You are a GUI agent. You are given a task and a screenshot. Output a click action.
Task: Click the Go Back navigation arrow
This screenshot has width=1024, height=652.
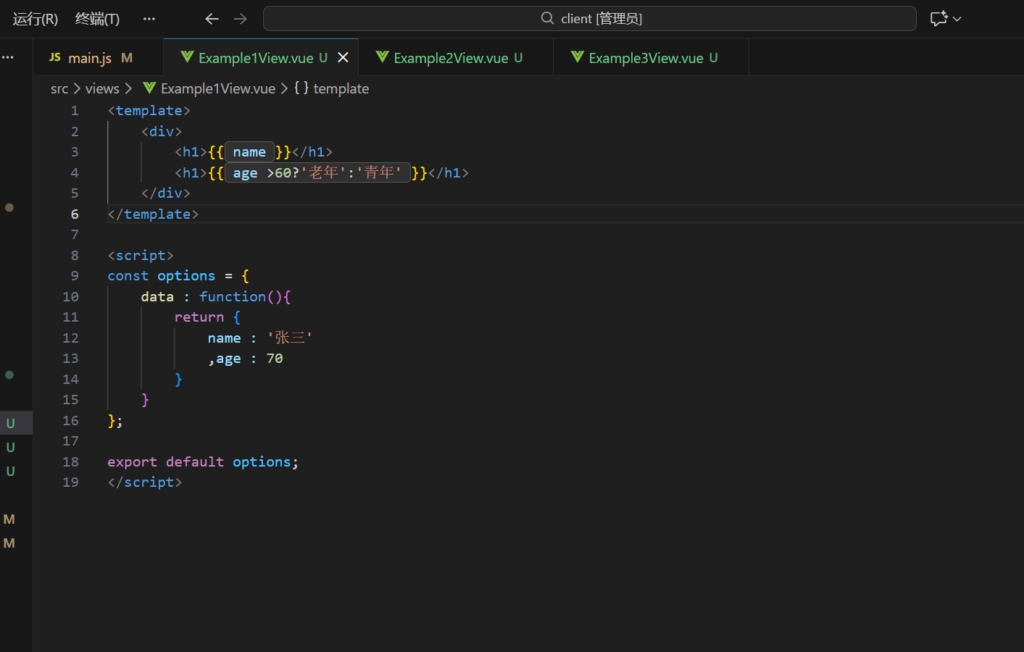pyautogui.click(x=211, y=19)
